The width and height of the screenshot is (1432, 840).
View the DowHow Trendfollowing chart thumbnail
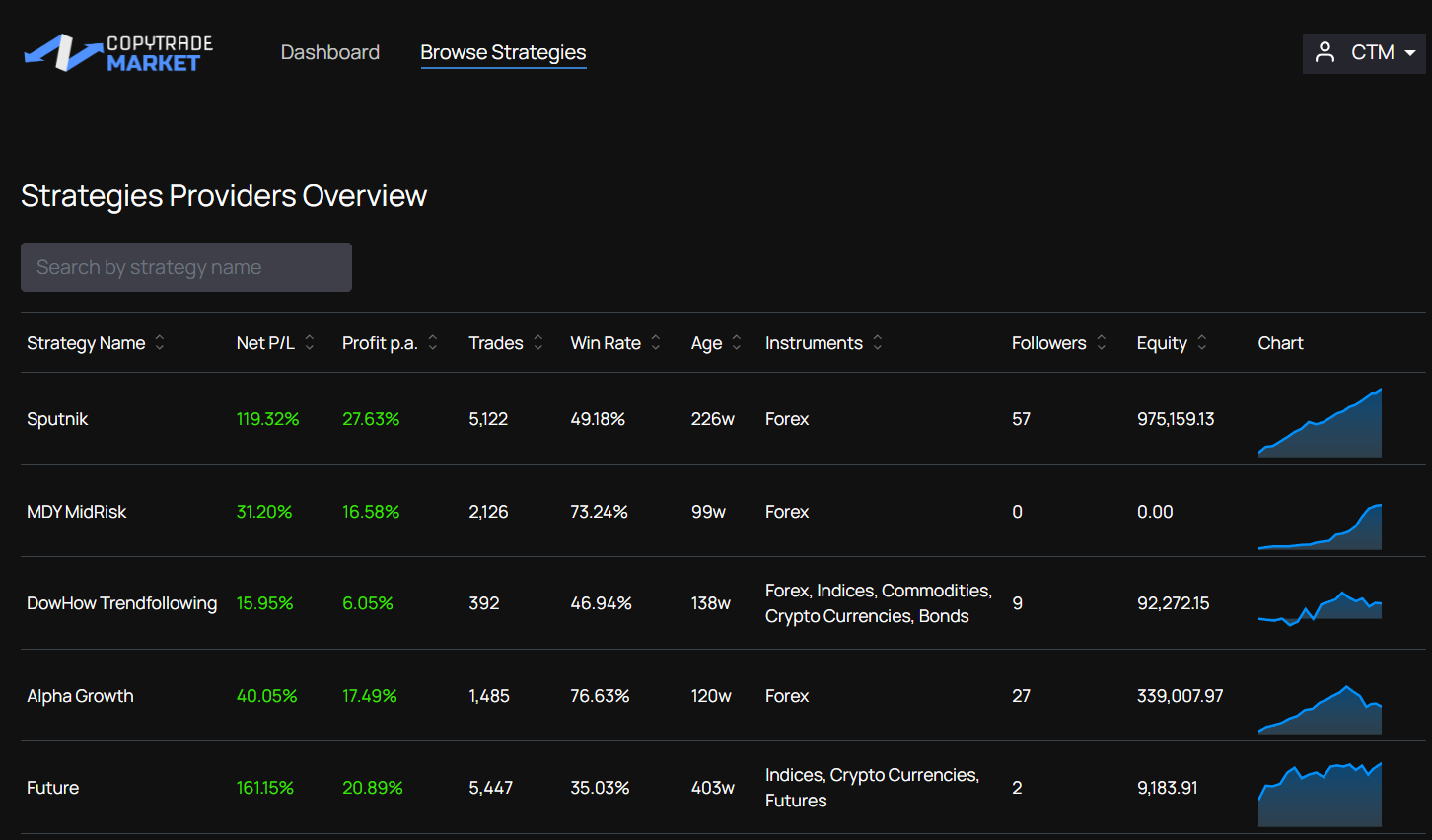1320,608
